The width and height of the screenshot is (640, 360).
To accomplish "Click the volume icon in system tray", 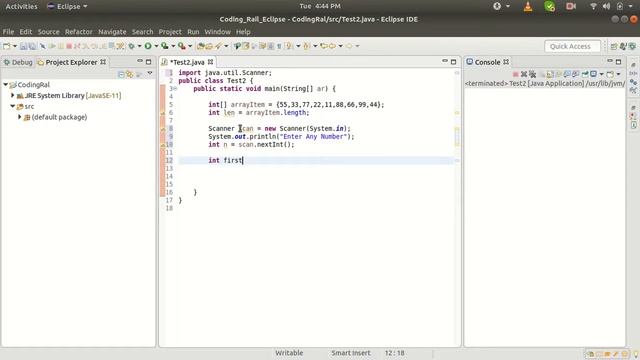I will 607,6.
